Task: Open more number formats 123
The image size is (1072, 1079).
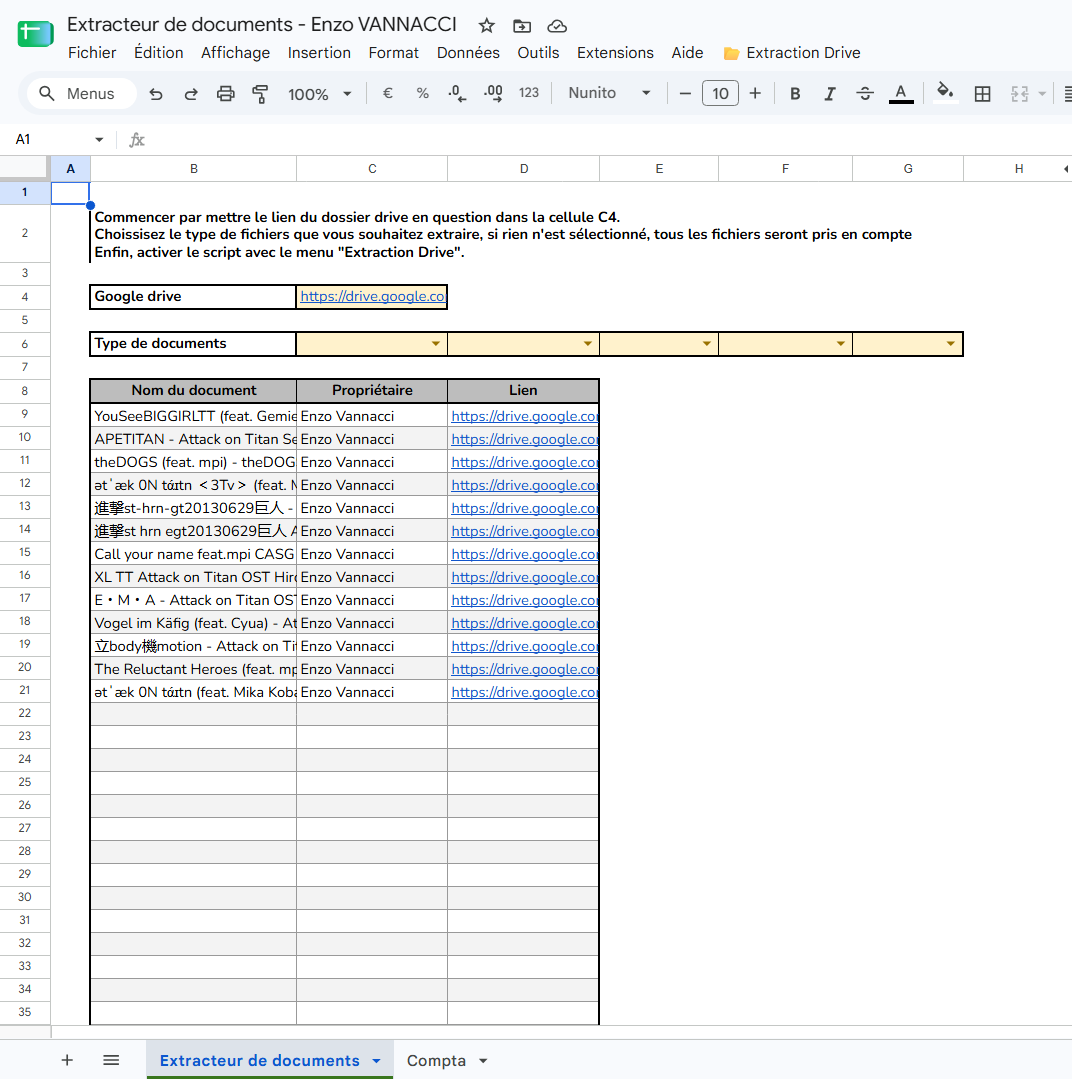Action: point(528,93)
